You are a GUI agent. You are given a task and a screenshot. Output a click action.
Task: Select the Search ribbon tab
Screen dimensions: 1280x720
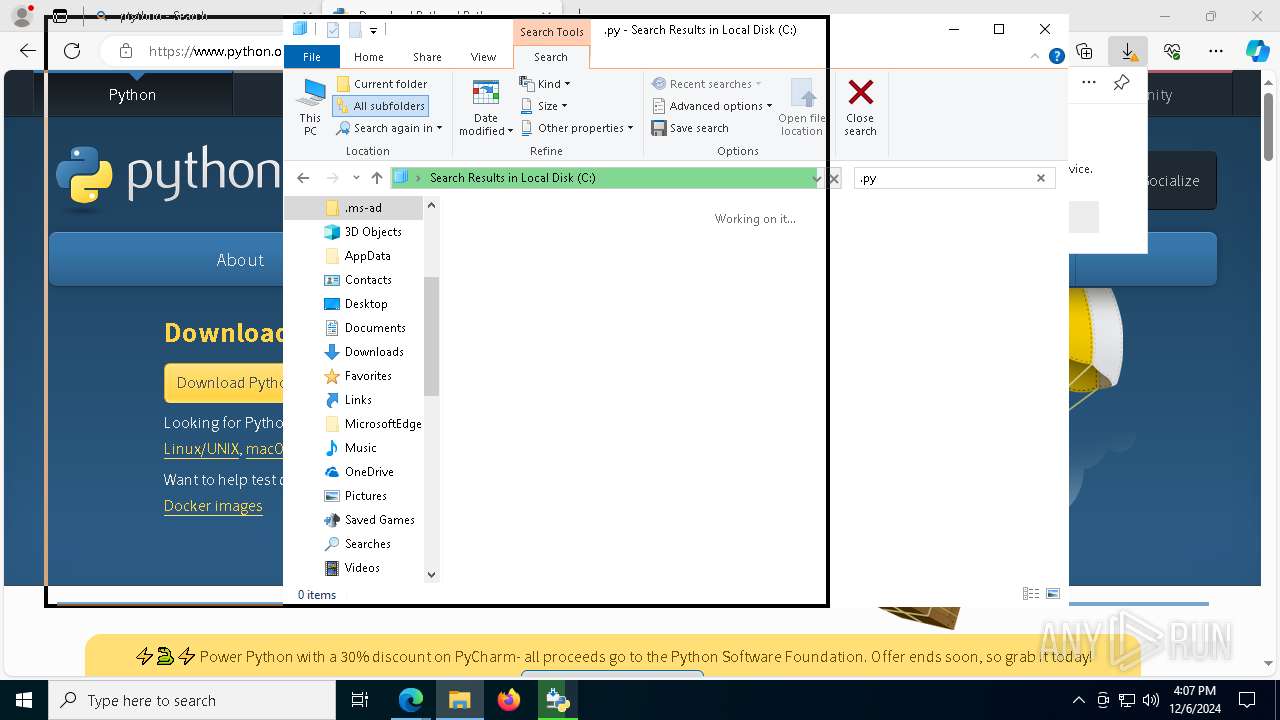click(x=551, y=57)
